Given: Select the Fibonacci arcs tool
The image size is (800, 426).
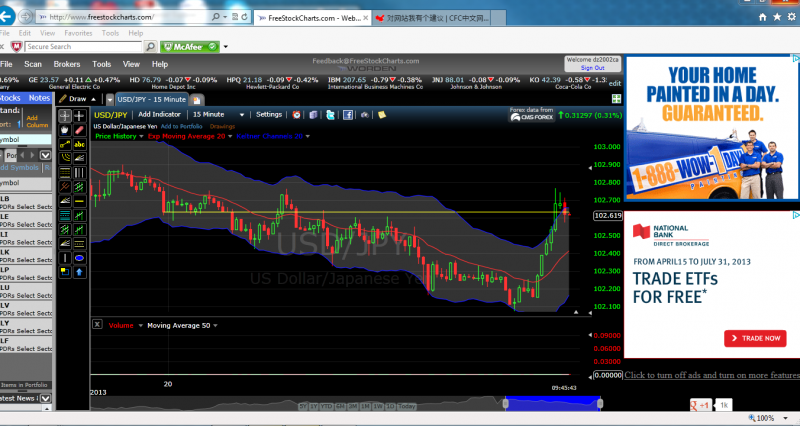Looking at the screenshot, I should pos(65,159).
